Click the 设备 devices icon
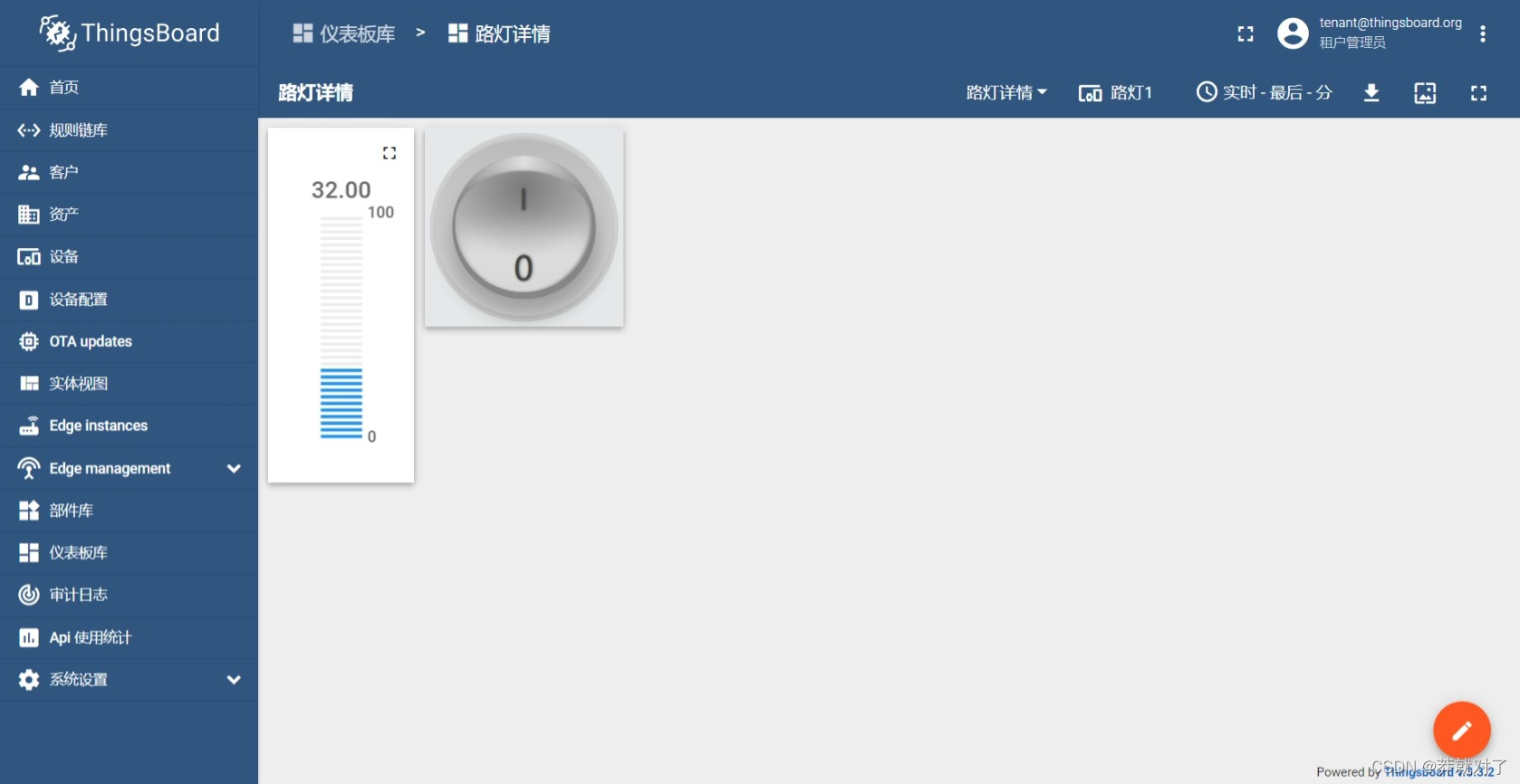 (29, 257)
